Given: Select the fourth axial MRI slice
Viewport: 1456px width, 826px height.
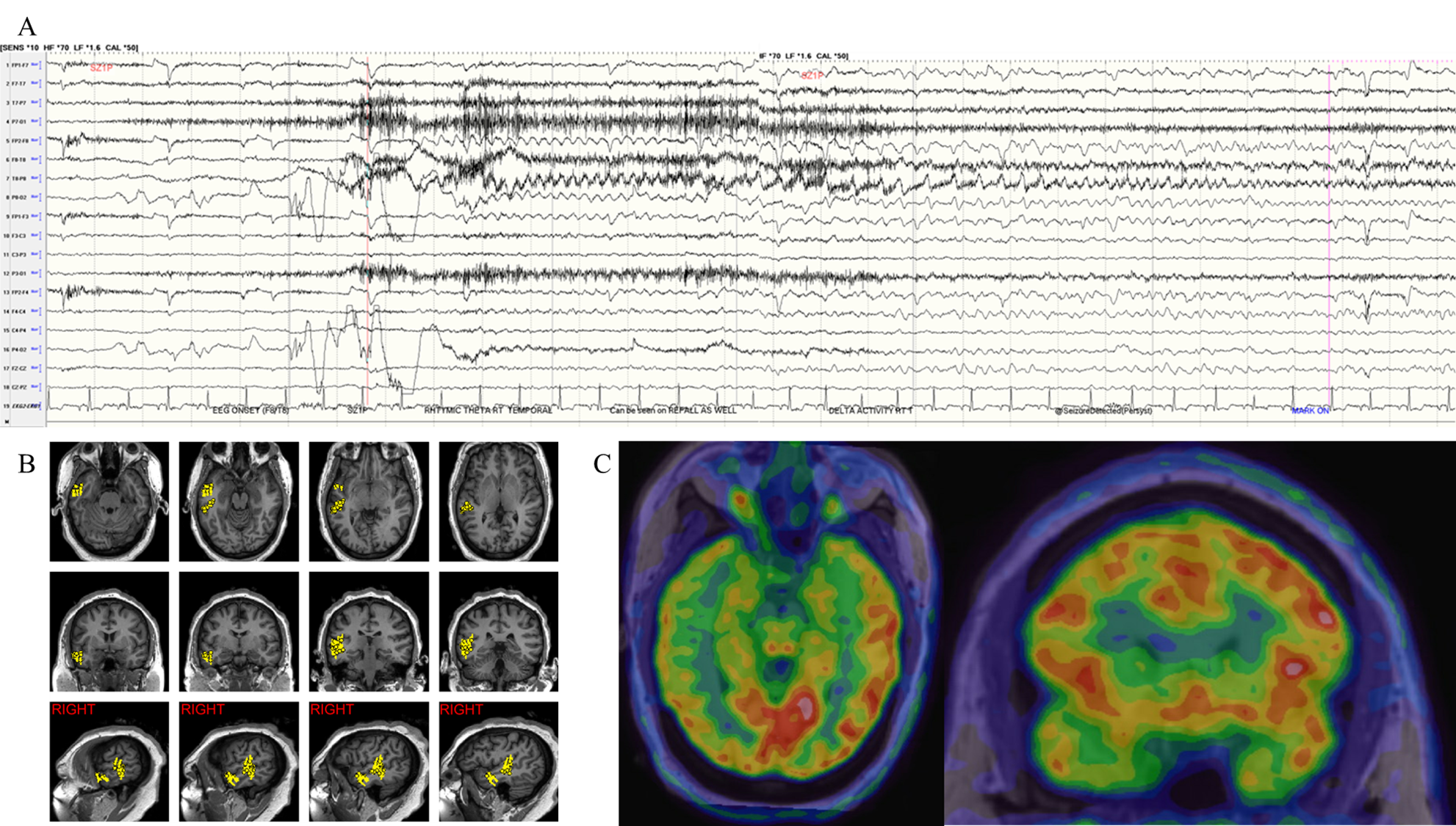Looking at the screenshot, I should pyautogui.click(x=498, y=502).
